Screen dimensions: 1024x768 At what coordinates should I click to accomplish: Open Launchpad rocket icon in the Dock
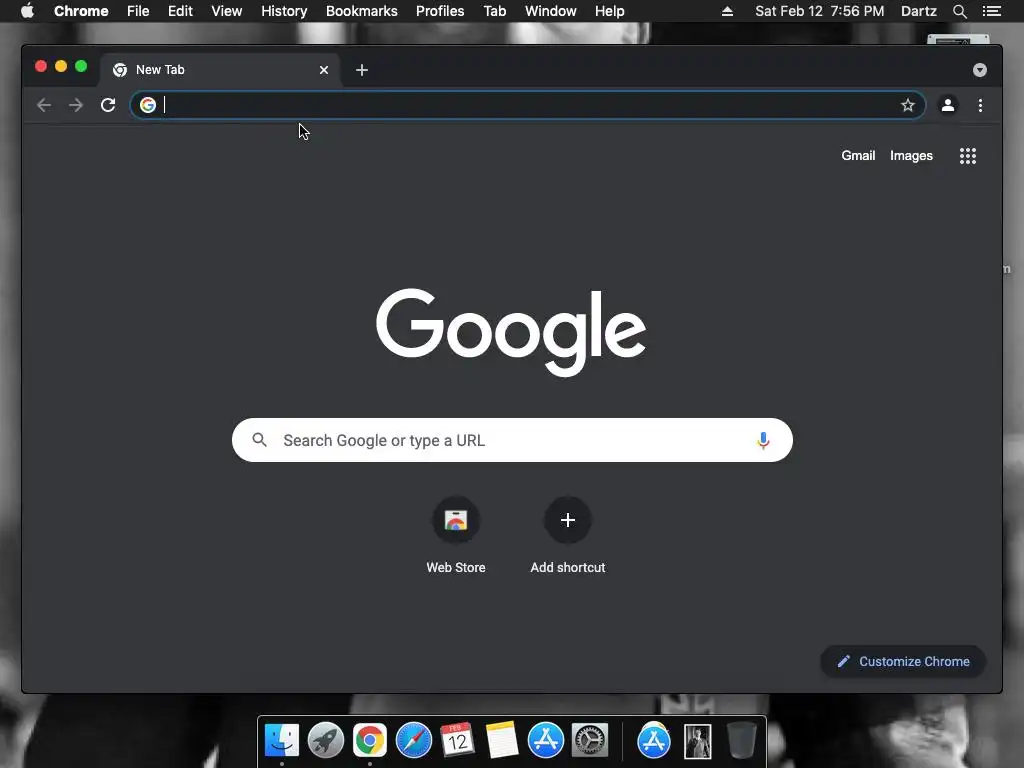pyautogui.click(x=325, y=741)
